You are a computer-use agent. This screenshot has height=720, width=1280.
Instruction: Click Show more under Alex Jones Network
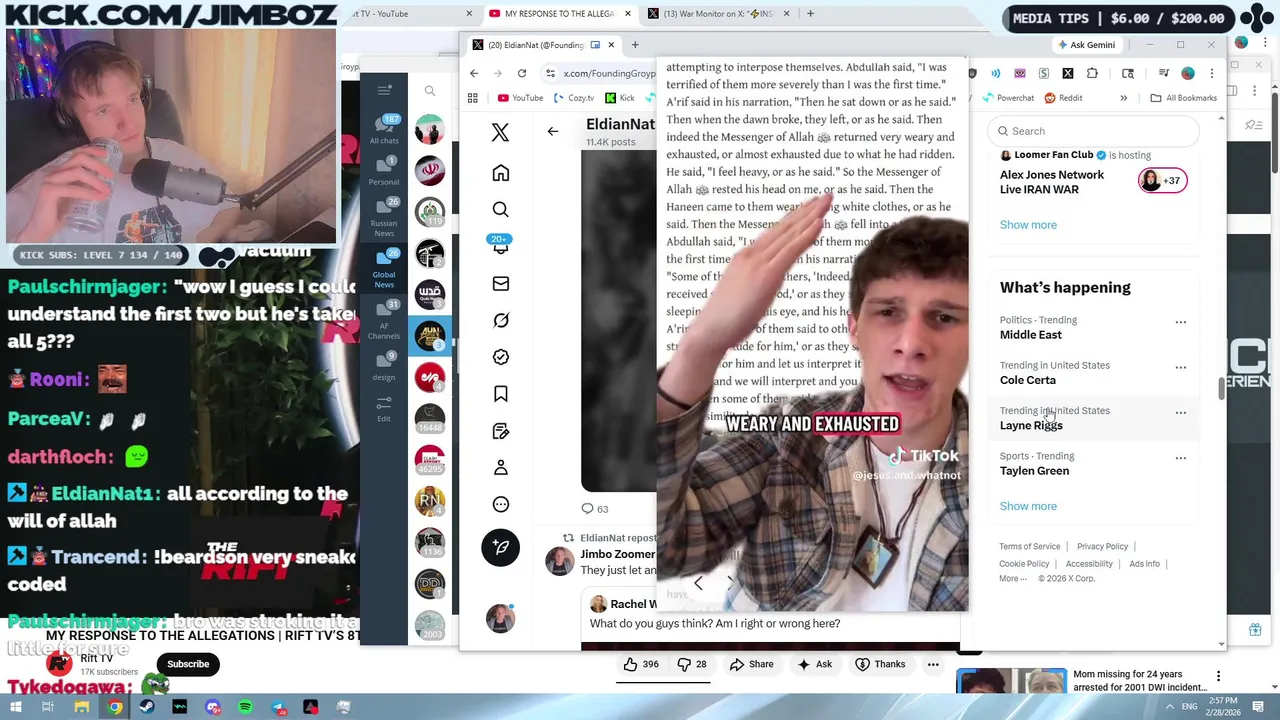coord(1028,225)
